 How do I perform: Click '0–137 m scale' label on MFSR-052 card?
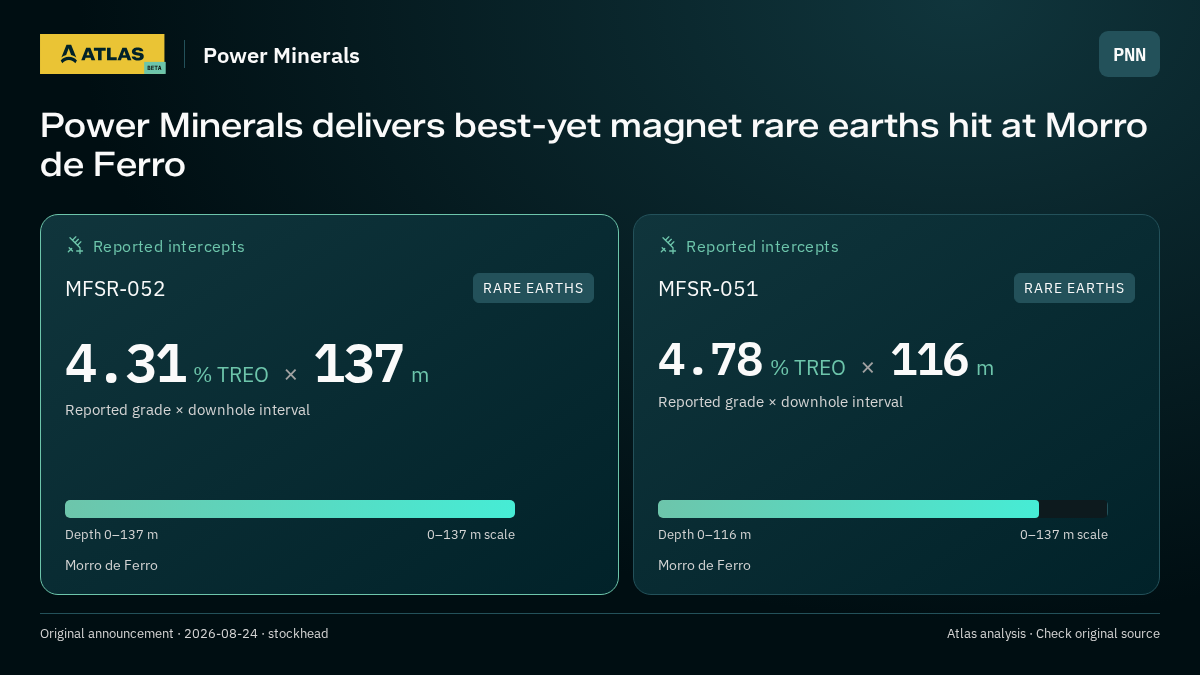471,535
